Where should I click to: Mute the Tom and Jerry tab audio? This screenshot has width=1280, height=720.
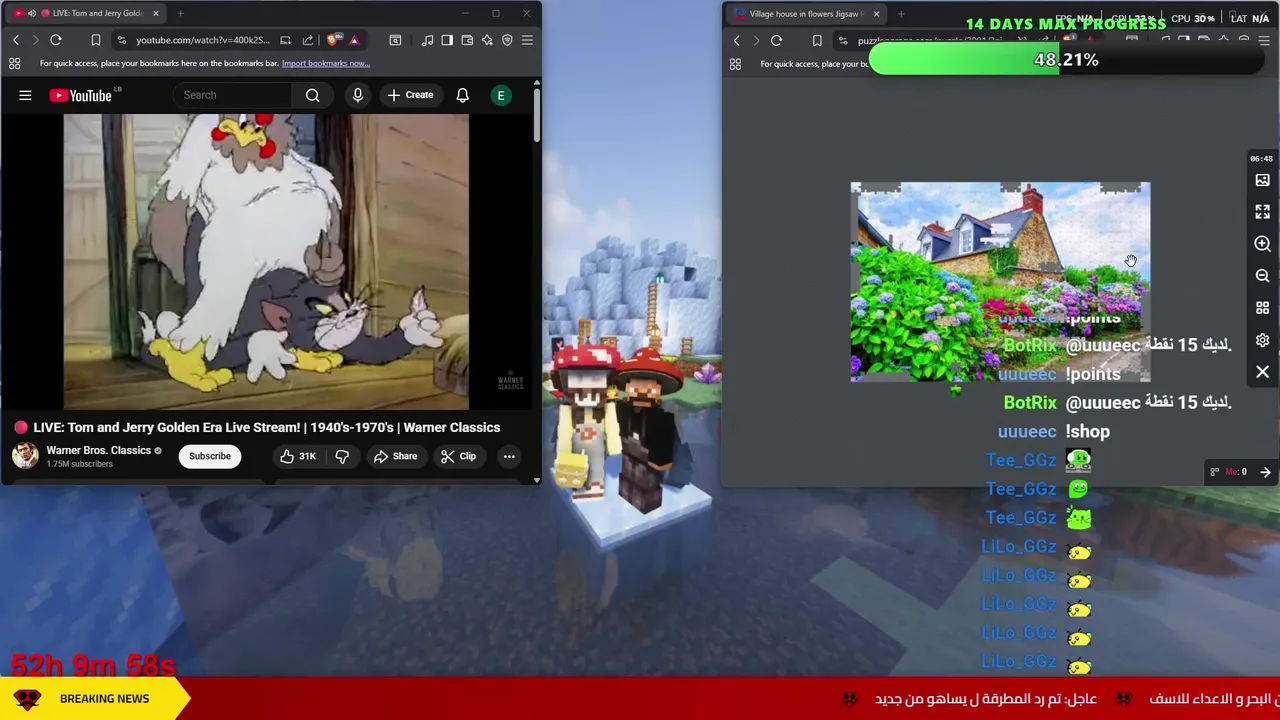[31, 13]
